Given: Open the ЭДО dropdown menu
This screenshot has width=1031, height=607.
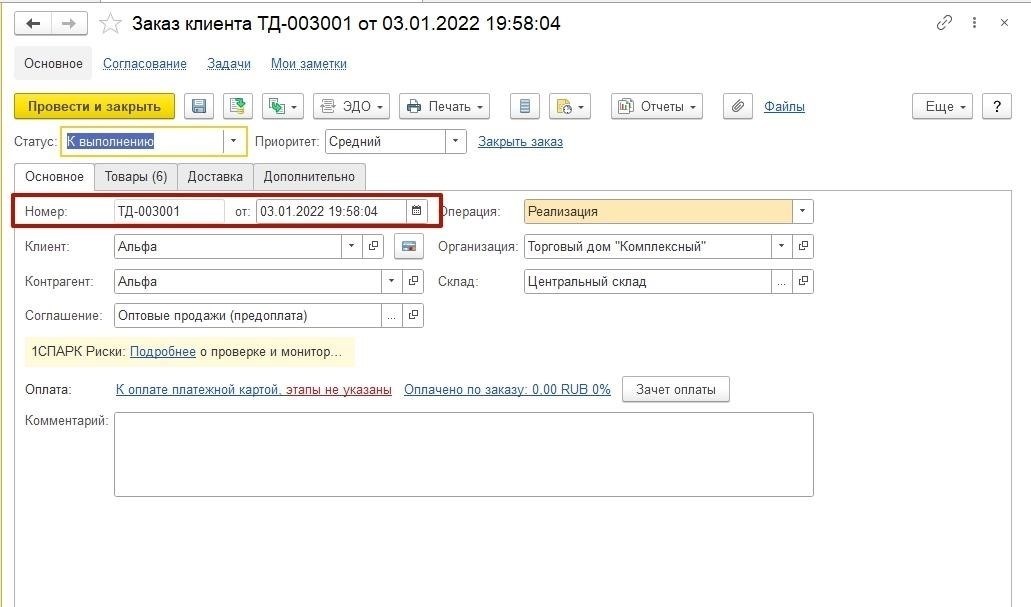Looking at the screenshot, I should [x=351, y=107].
